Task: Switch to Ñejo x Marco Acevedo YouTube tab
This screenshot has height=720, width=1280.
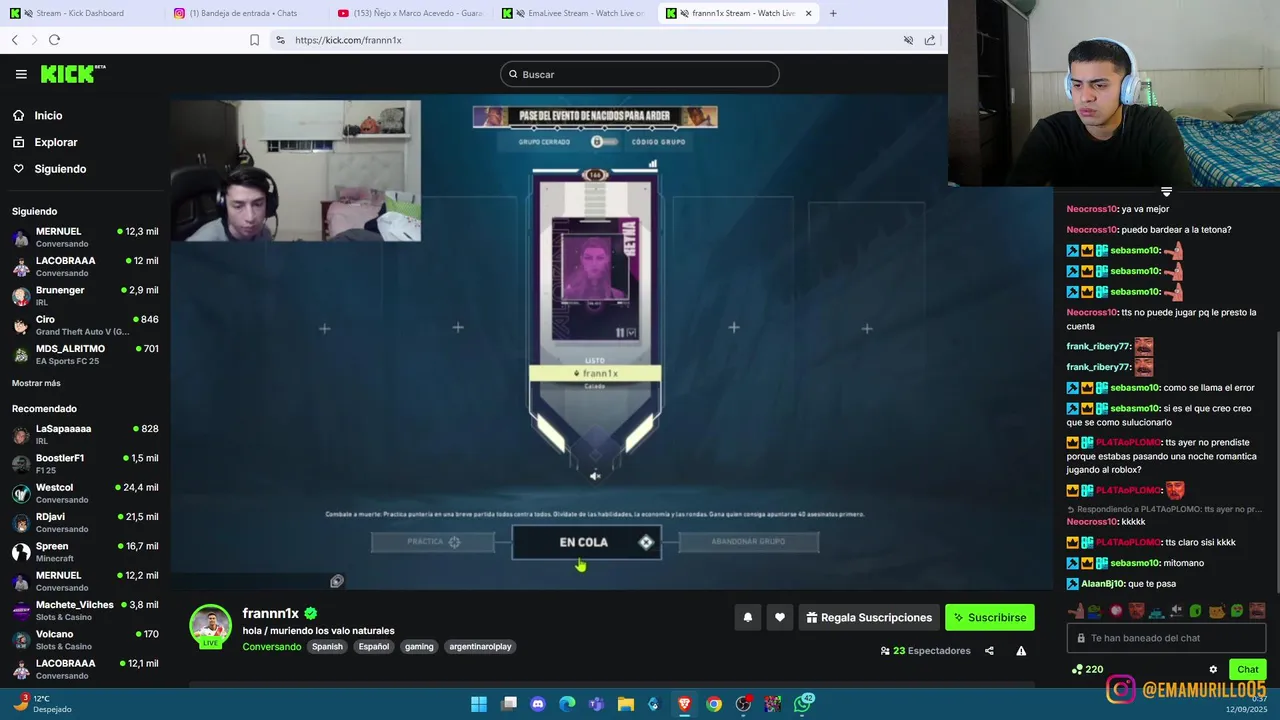Action: point(410,13)
